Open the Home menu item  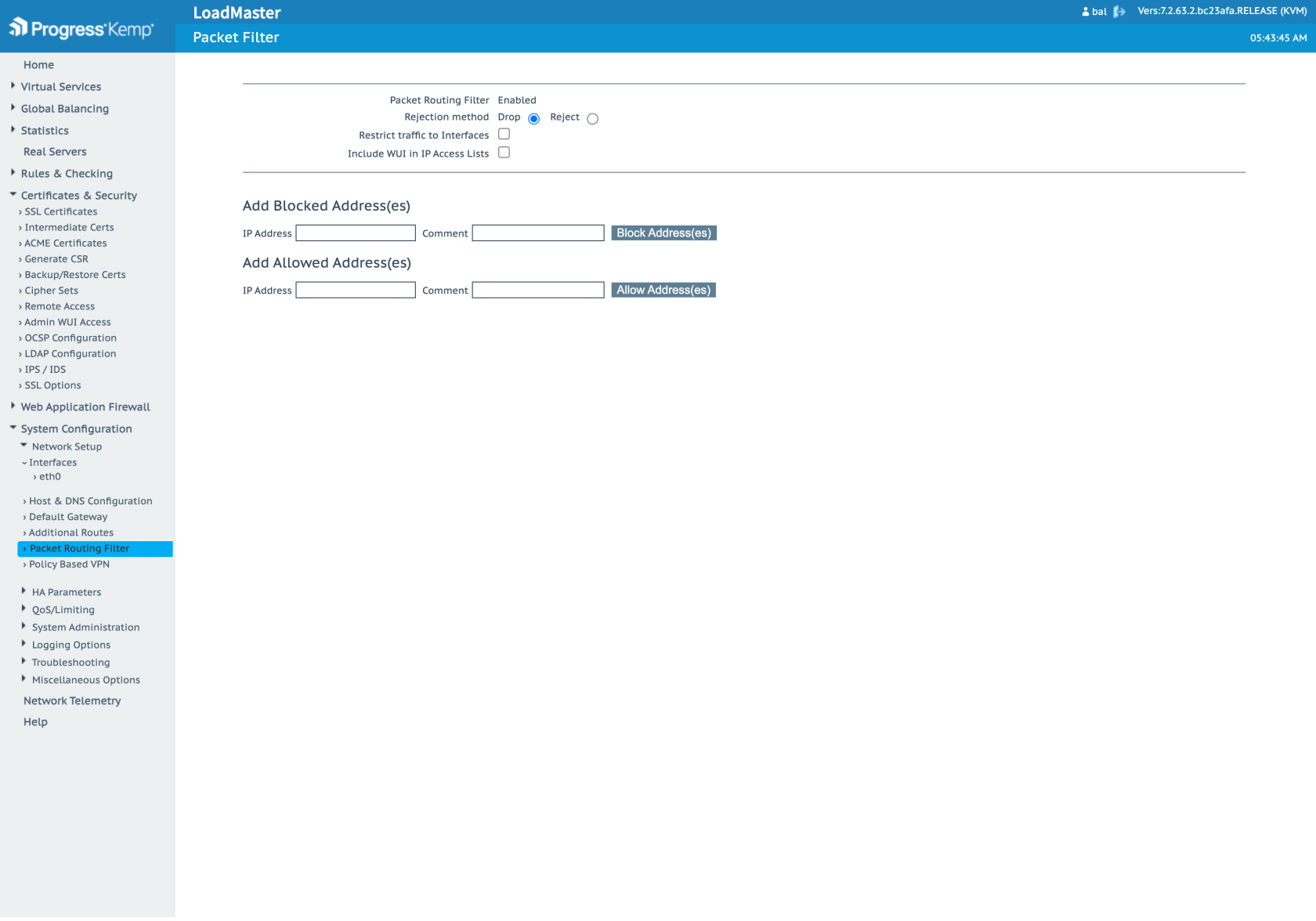38,65
